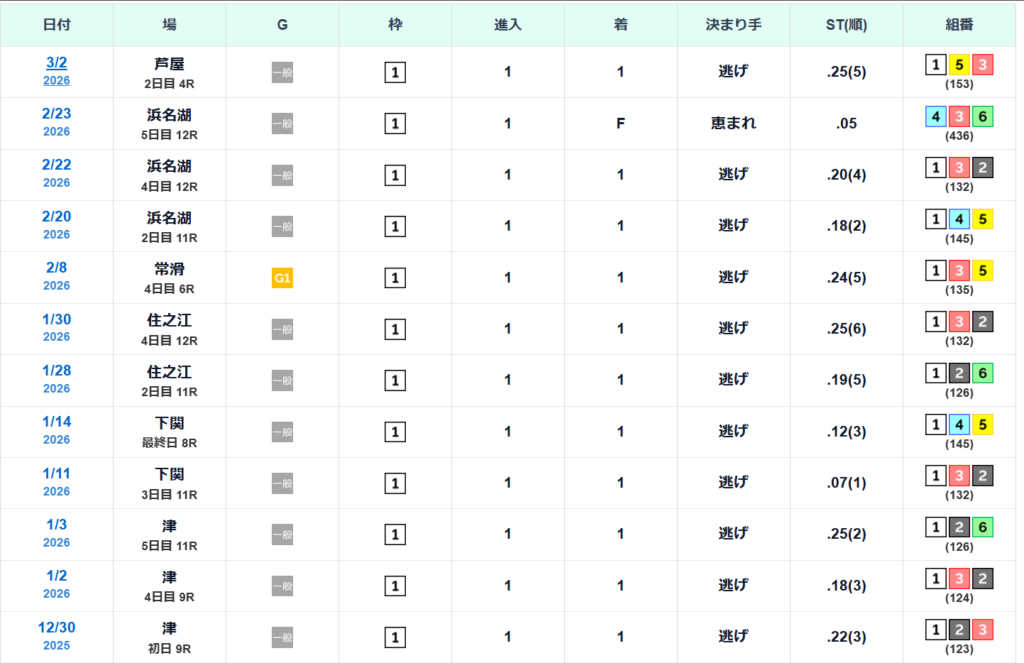The height and width of the screenshot is (663, 1024).
Task: Click 一般 grade badge in 12/30 津 row
Action: point(282,637)
